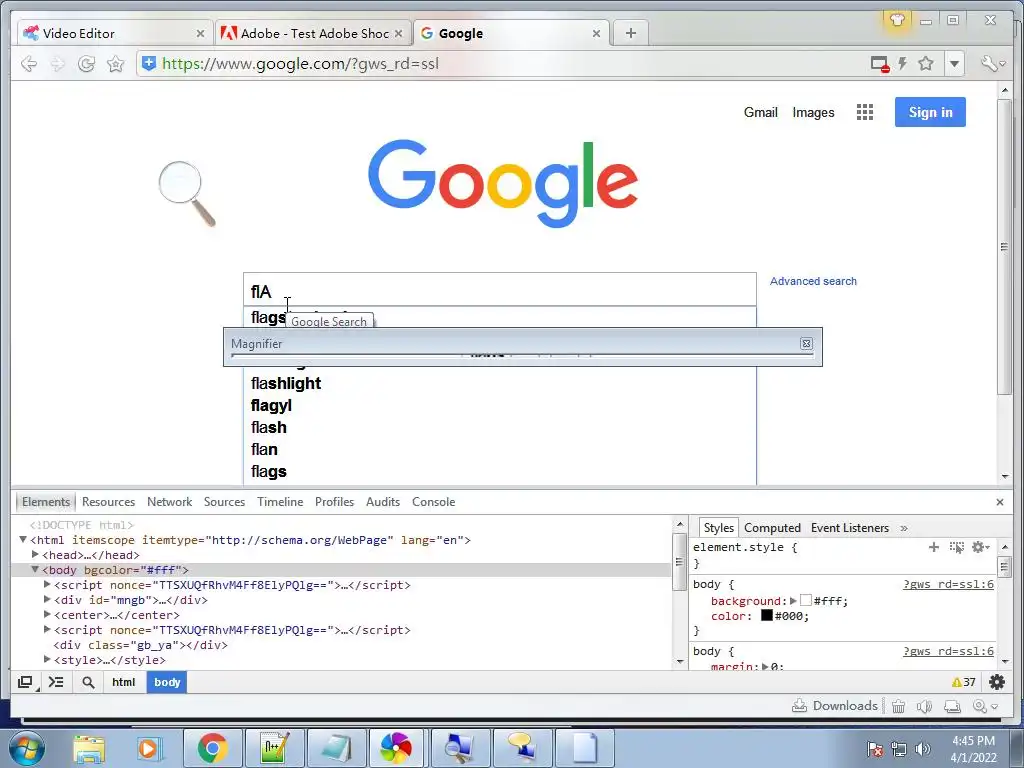
Task: Open the Profiles panel
Action: point(334,502)
